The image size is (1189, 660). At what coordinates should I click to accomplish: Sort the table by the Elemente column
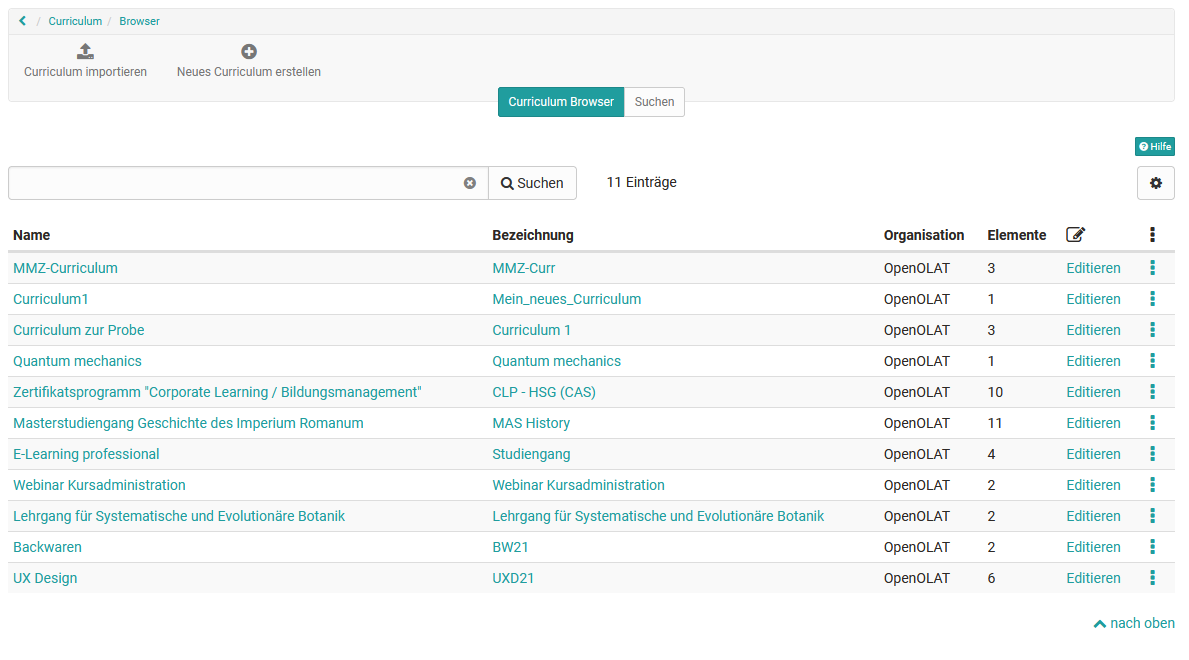1016,235
